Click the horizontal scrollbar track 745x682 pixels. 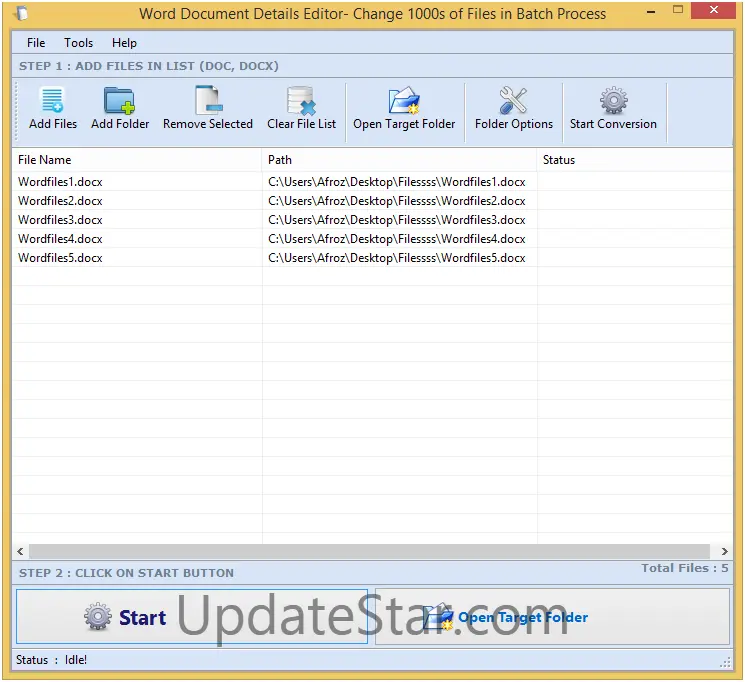[369, 551]
